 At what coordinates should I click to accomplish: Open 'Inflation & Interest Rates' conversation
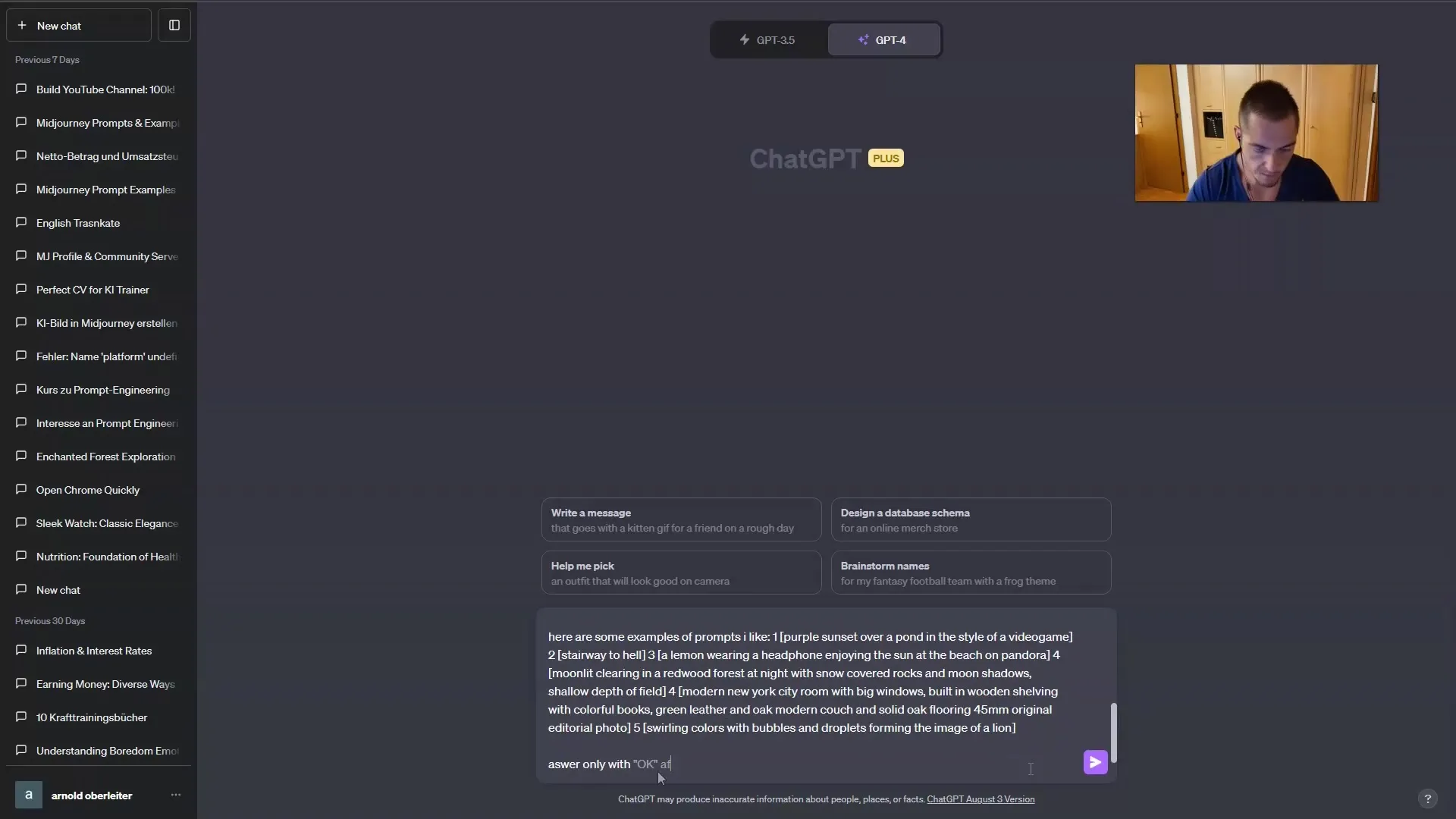coord(94,649)
